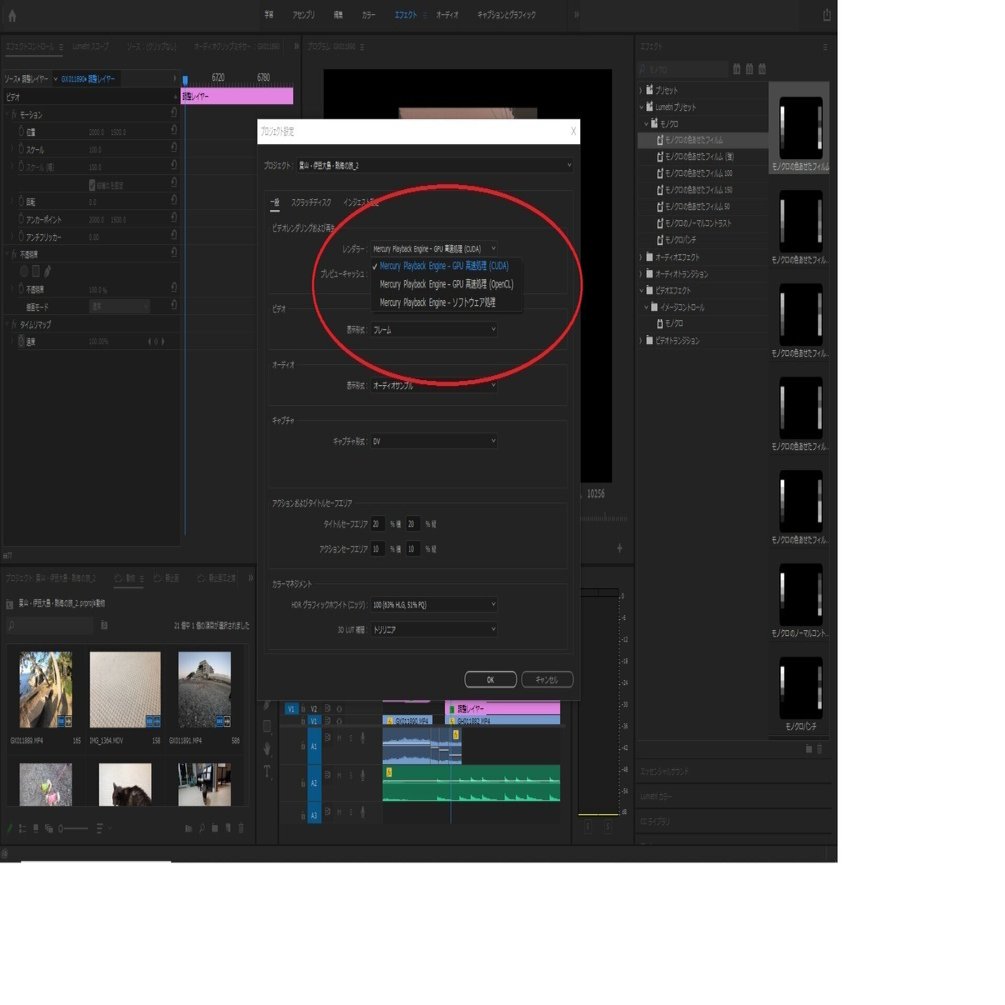The width and height of the screenshot is (1005, 1005).
Task: Open the レンダラー dropdown in project settings
Action: (433, 246)
